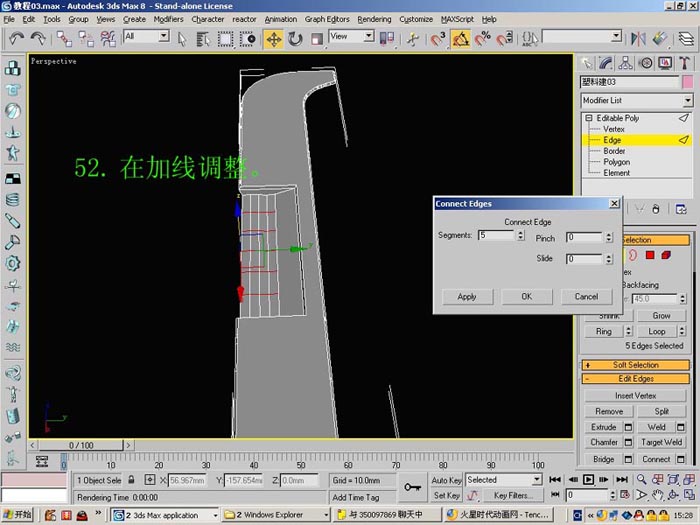Click the Play Animation button
The image size is (700, 525).
point(588,479)
